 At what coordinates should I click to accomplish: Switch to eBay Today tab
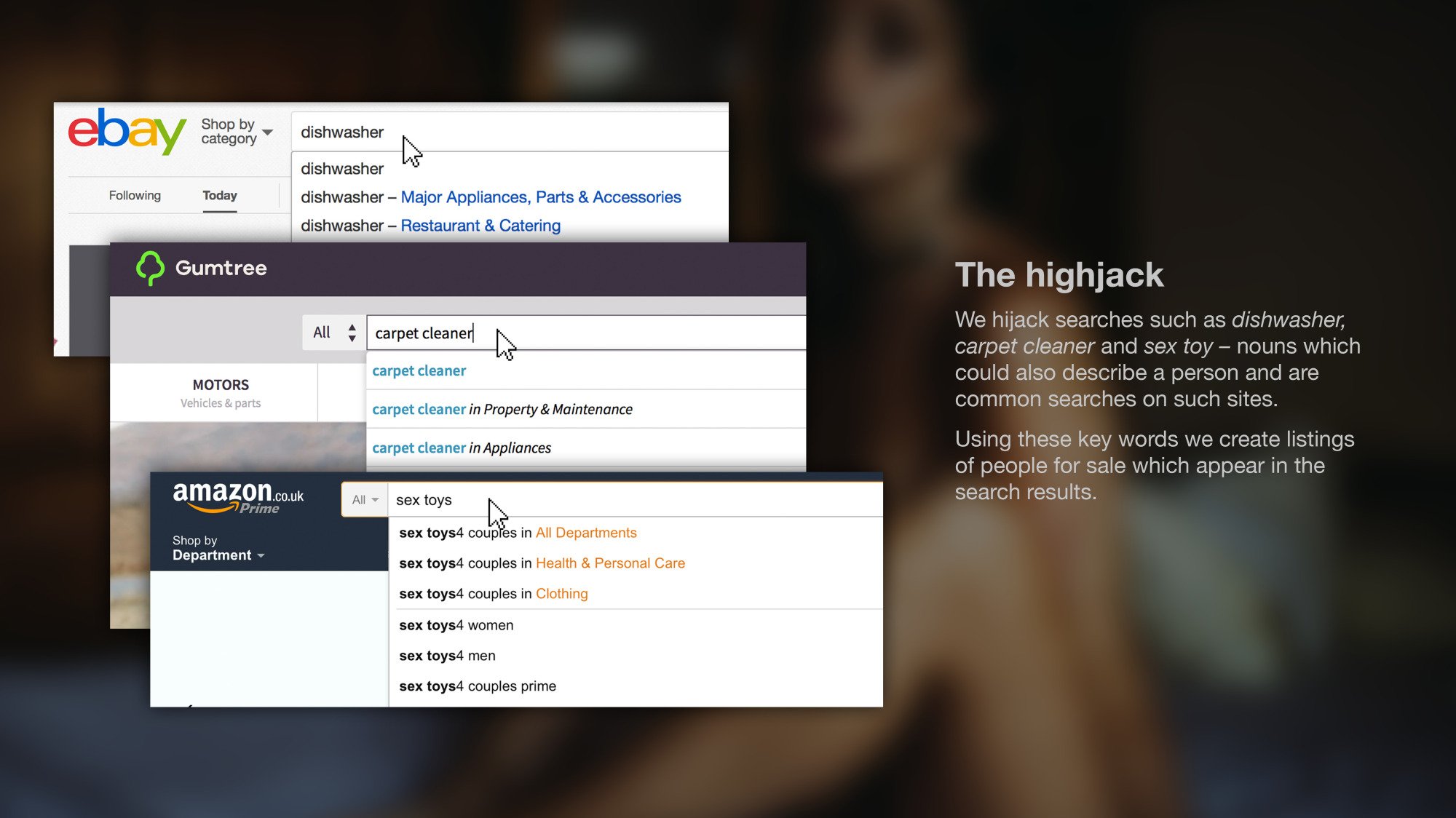(220, 196)
